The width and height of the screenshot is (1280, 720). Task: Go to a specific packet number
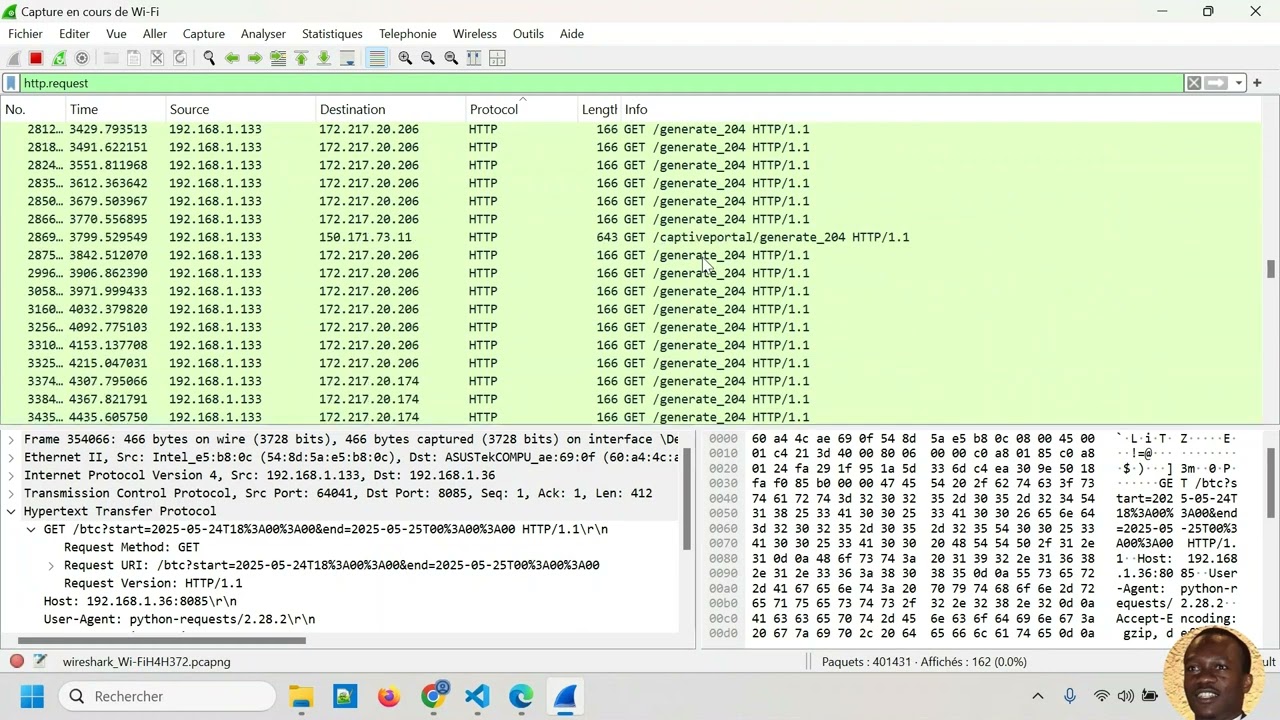point(278,58)
